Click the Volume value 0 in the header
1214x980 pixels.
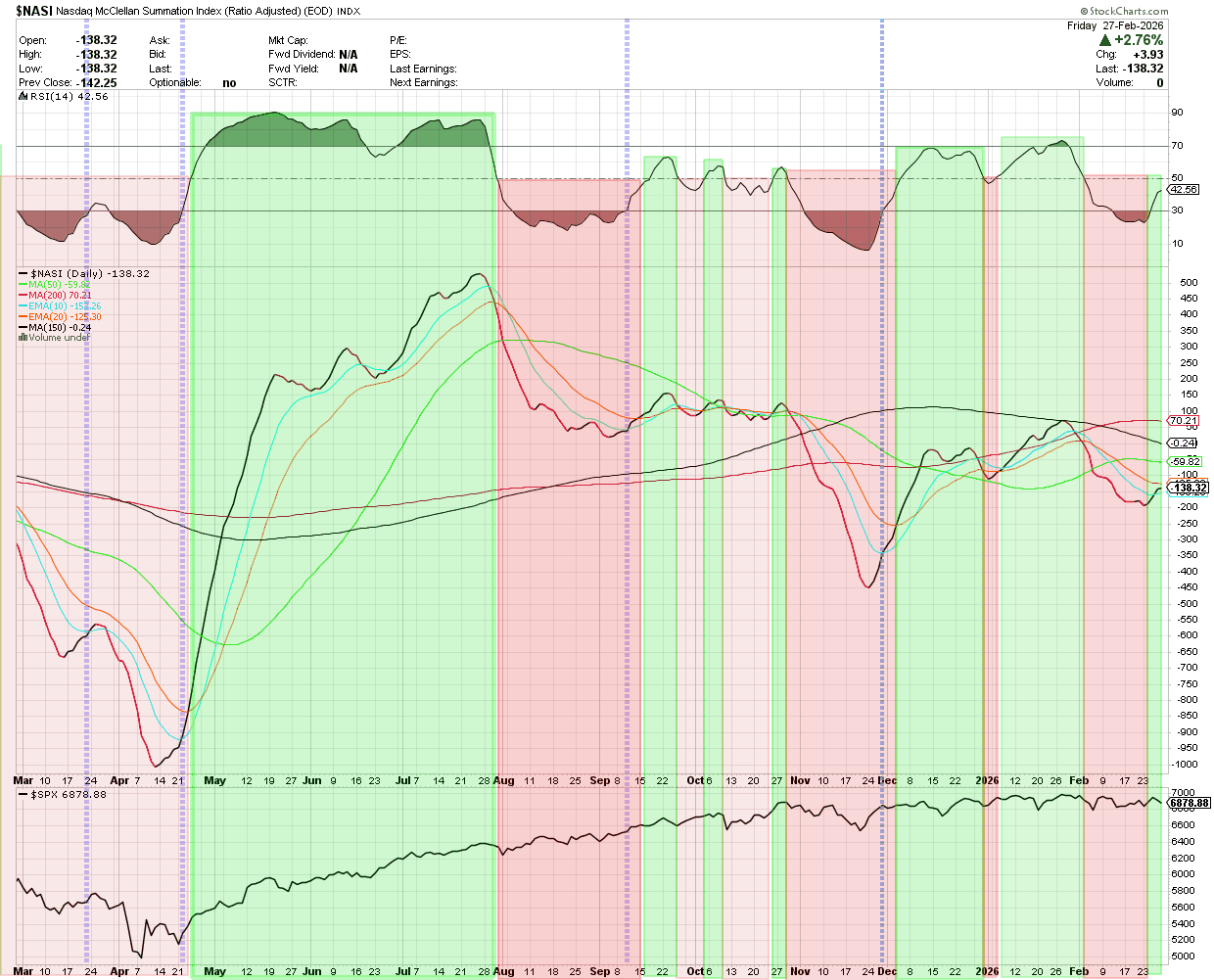1160,83
